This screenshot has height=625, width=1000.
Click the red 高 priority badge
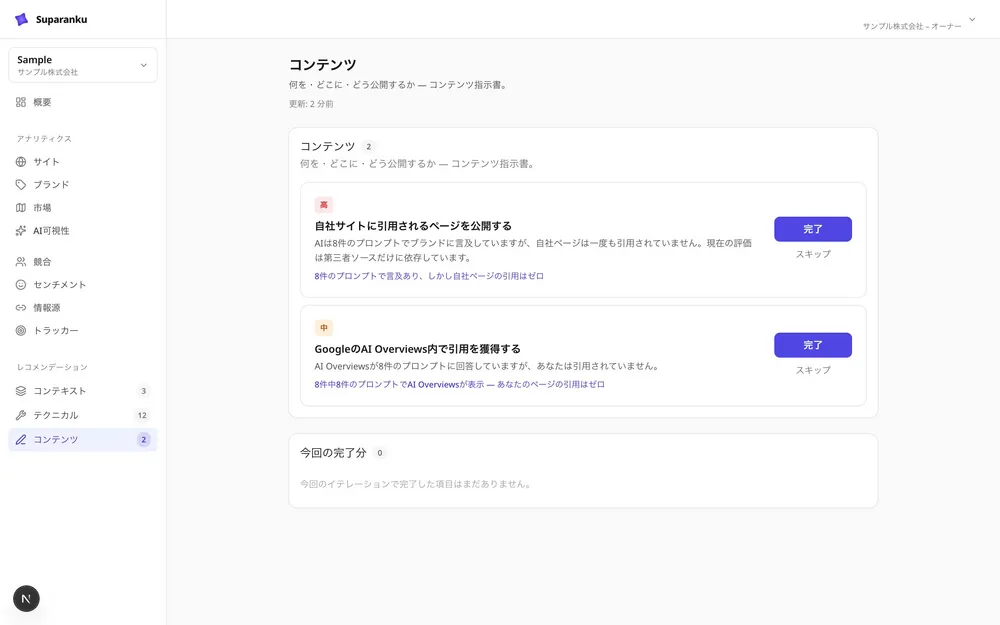324,205
